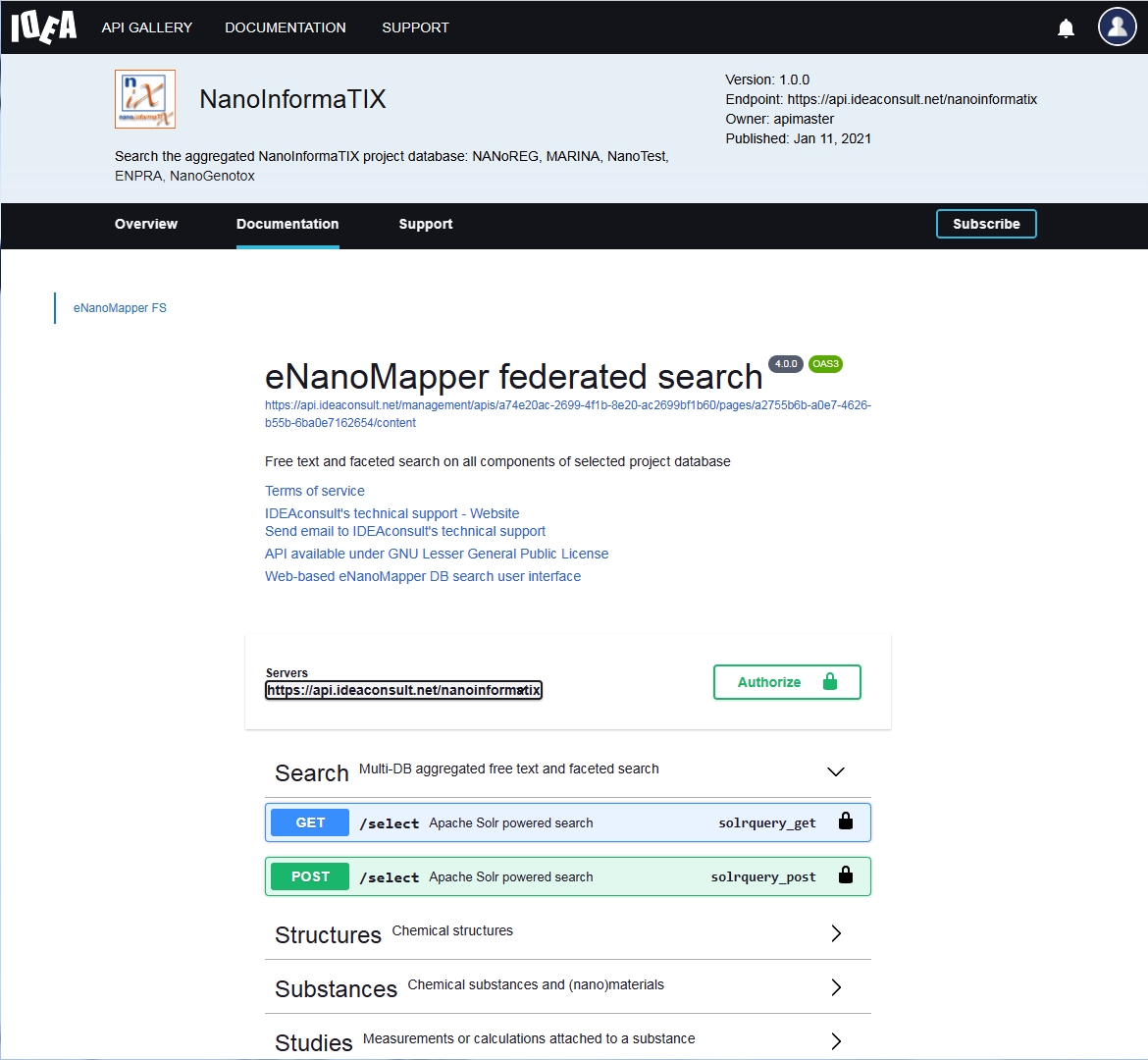Expand the Structures section
This screenshot has height=1060, width=1148.
[835, 933]
